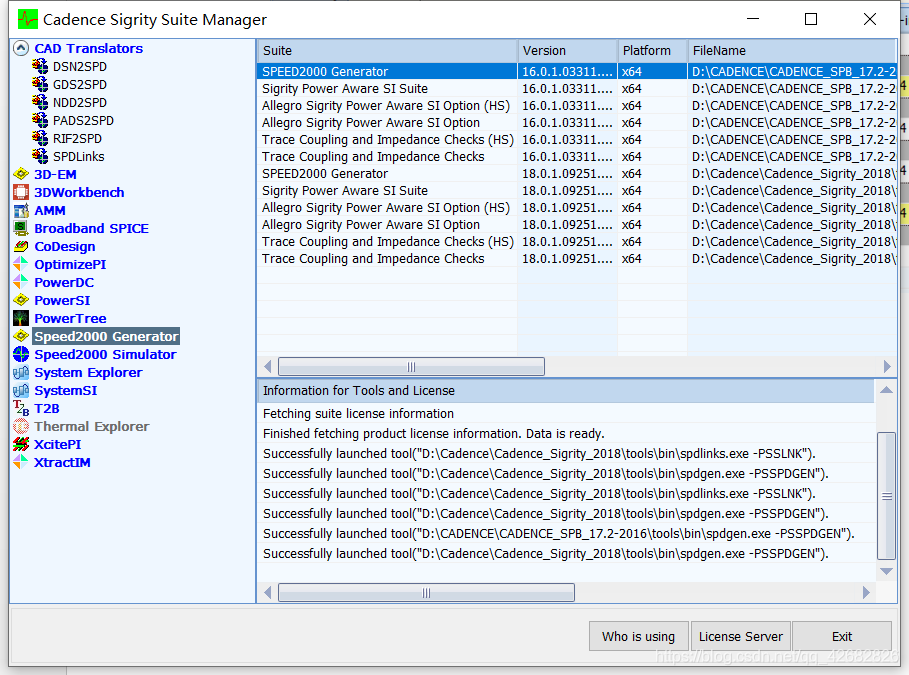Click the CoDesign icon
909x675 pixels.
tap(21, 246)
